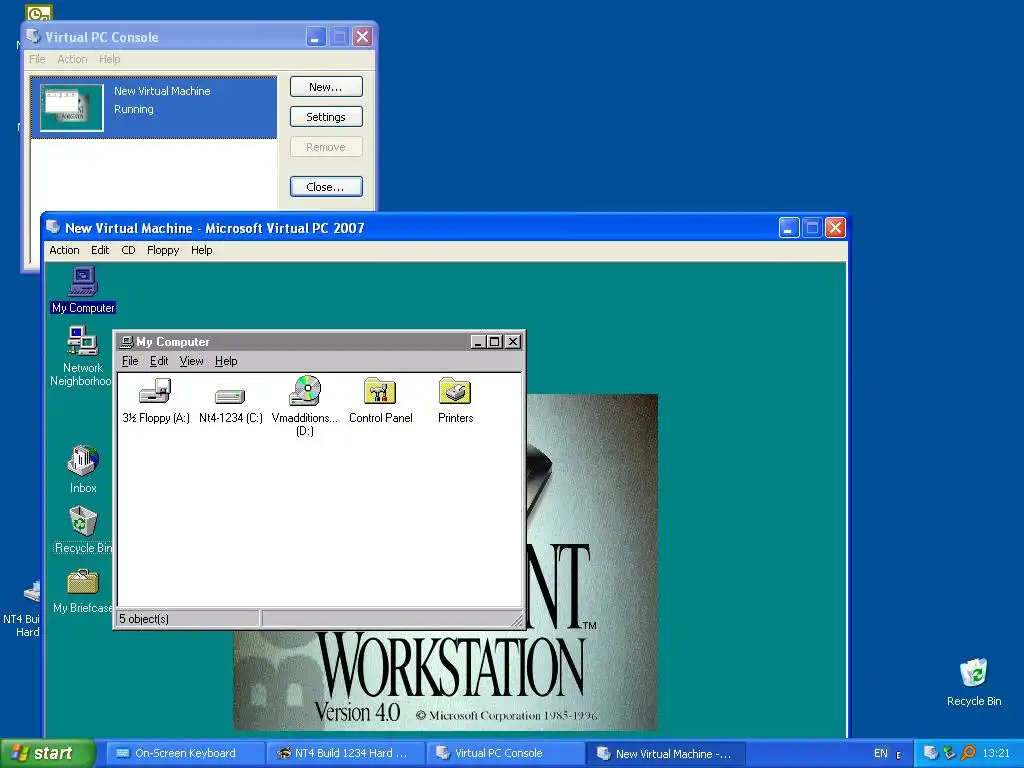This screenshot has height=768, width=1024.
Task: Select the Inbox icon on NT desktop
Action: (x=83, y=461)
